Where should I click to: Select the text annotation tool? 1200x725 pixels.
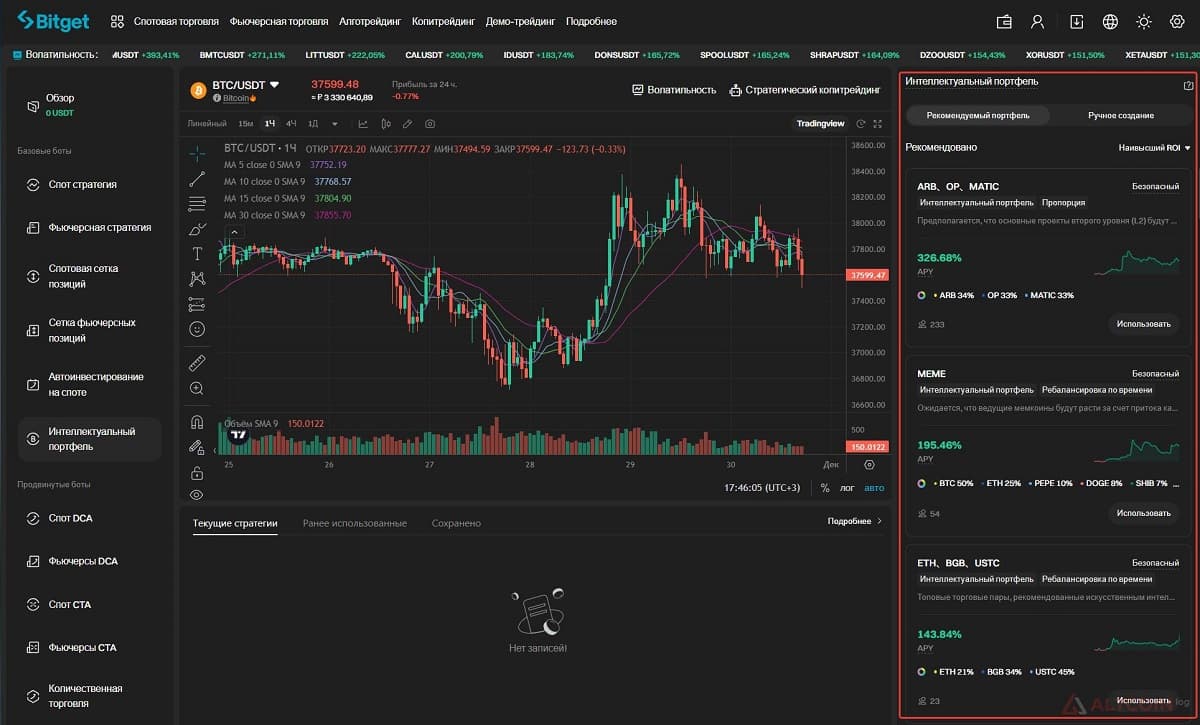pos(197,254)
